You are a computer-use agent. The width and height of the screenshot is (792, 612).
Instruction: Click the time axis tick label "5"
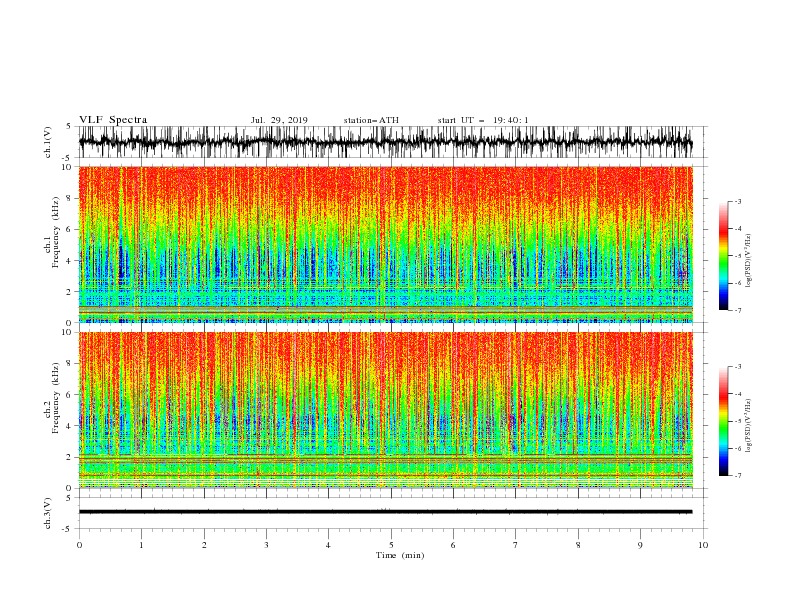(x=391, y=545)
